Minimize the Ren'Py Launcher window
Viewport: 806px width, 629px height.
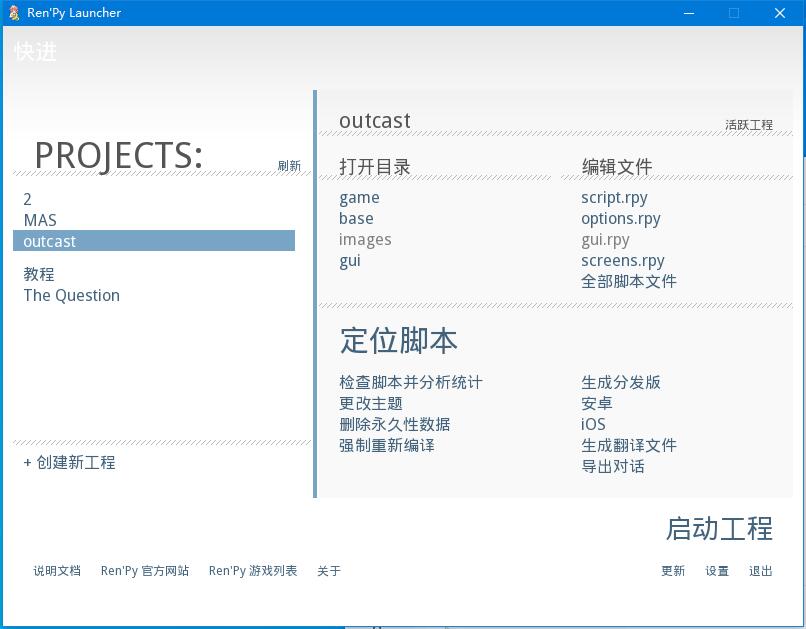coord(689,13)
